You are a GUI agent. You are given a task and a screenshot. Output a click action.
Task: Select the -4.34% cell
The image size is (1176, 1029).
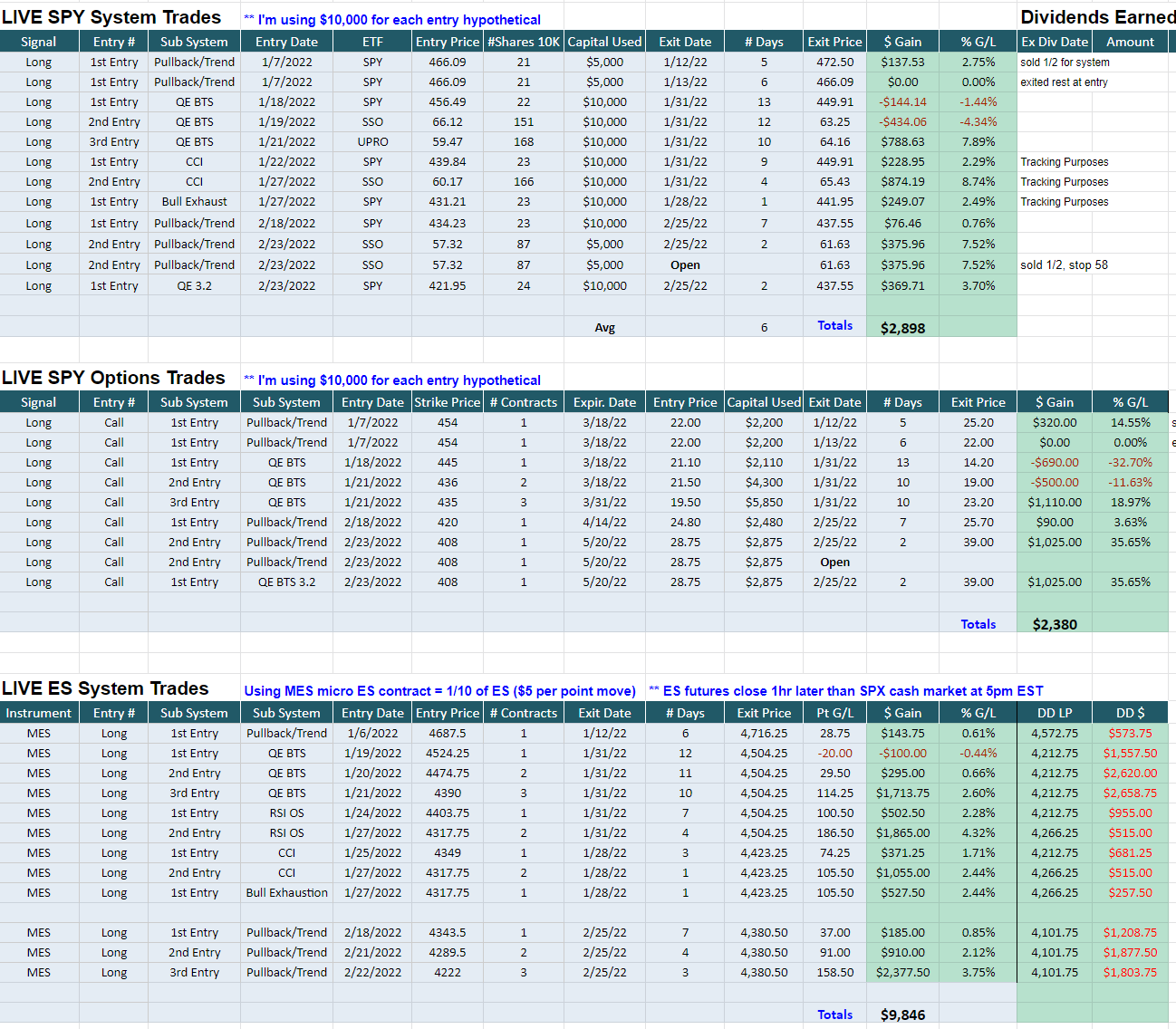tap(978, 122)
